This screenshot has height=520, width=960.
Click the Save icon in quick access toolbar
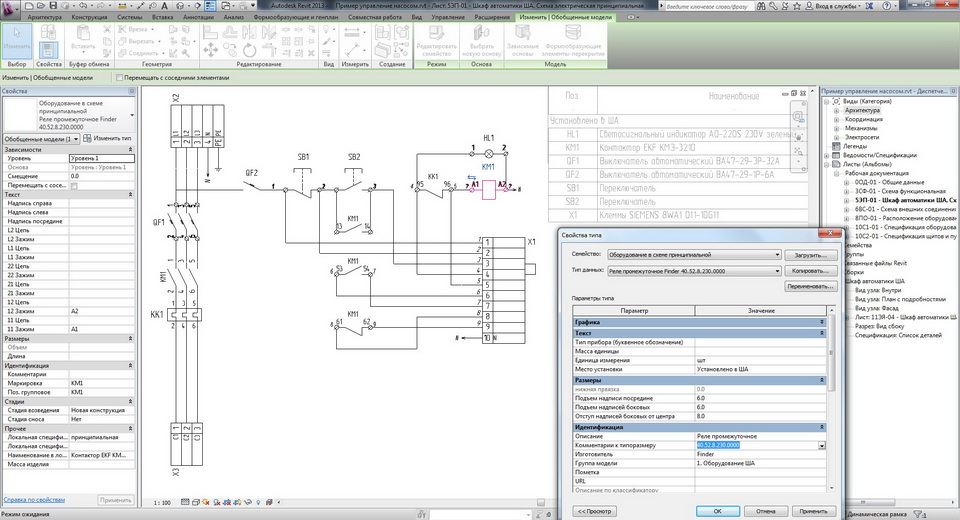point(55,6)
